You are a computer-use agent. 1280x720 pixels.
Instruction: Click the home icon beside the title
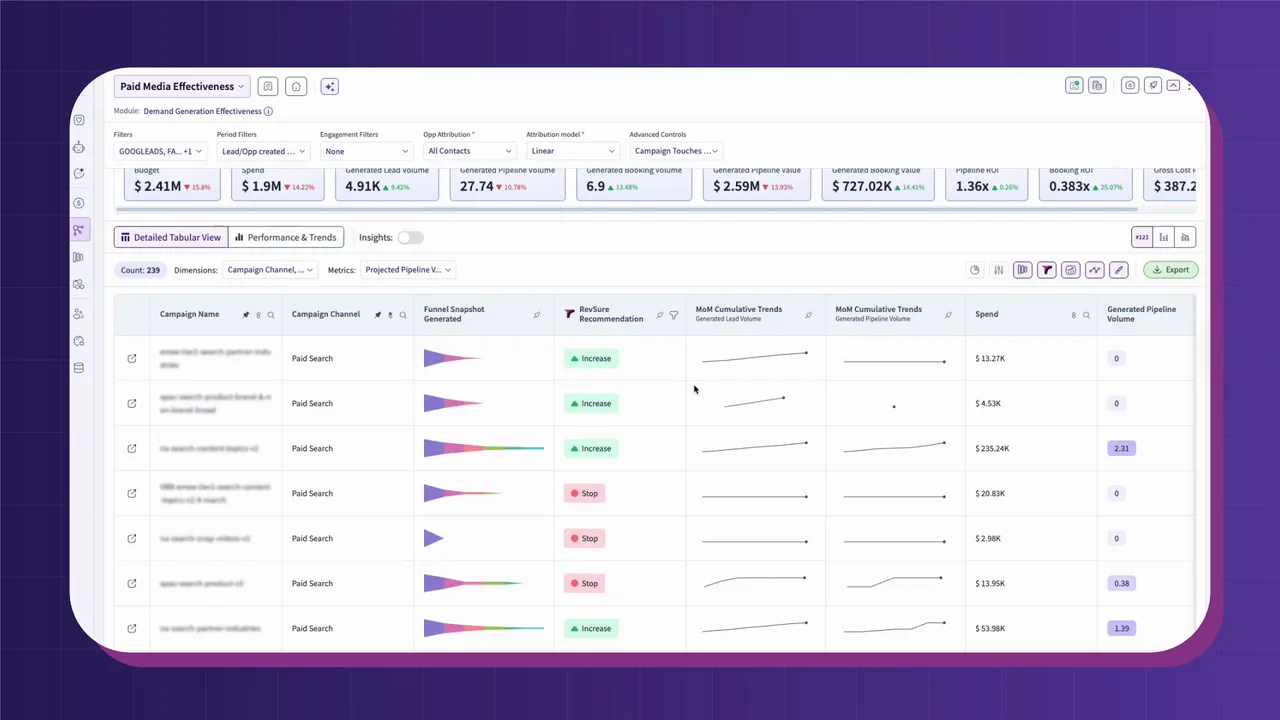[x=295, y=87]
